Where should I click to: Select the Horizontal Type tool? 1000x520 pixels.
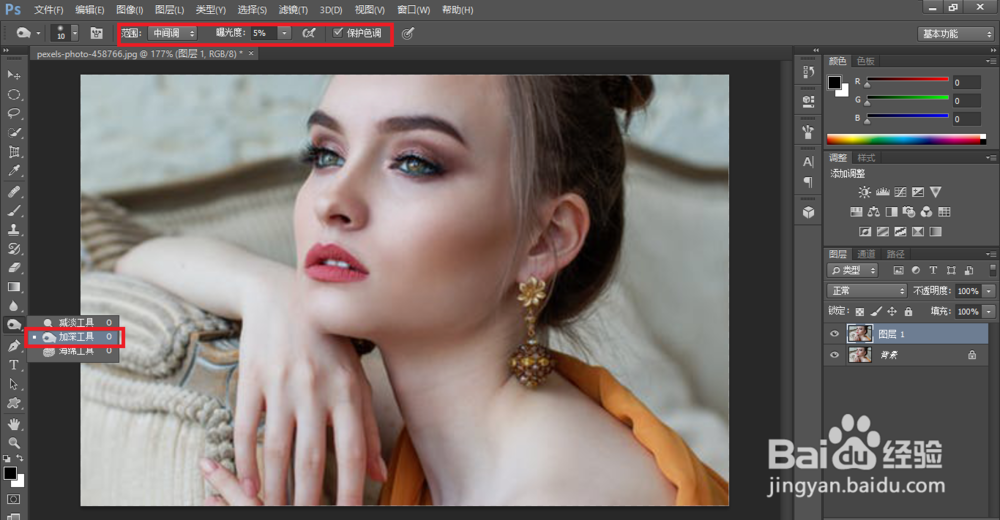coord(13,365)
